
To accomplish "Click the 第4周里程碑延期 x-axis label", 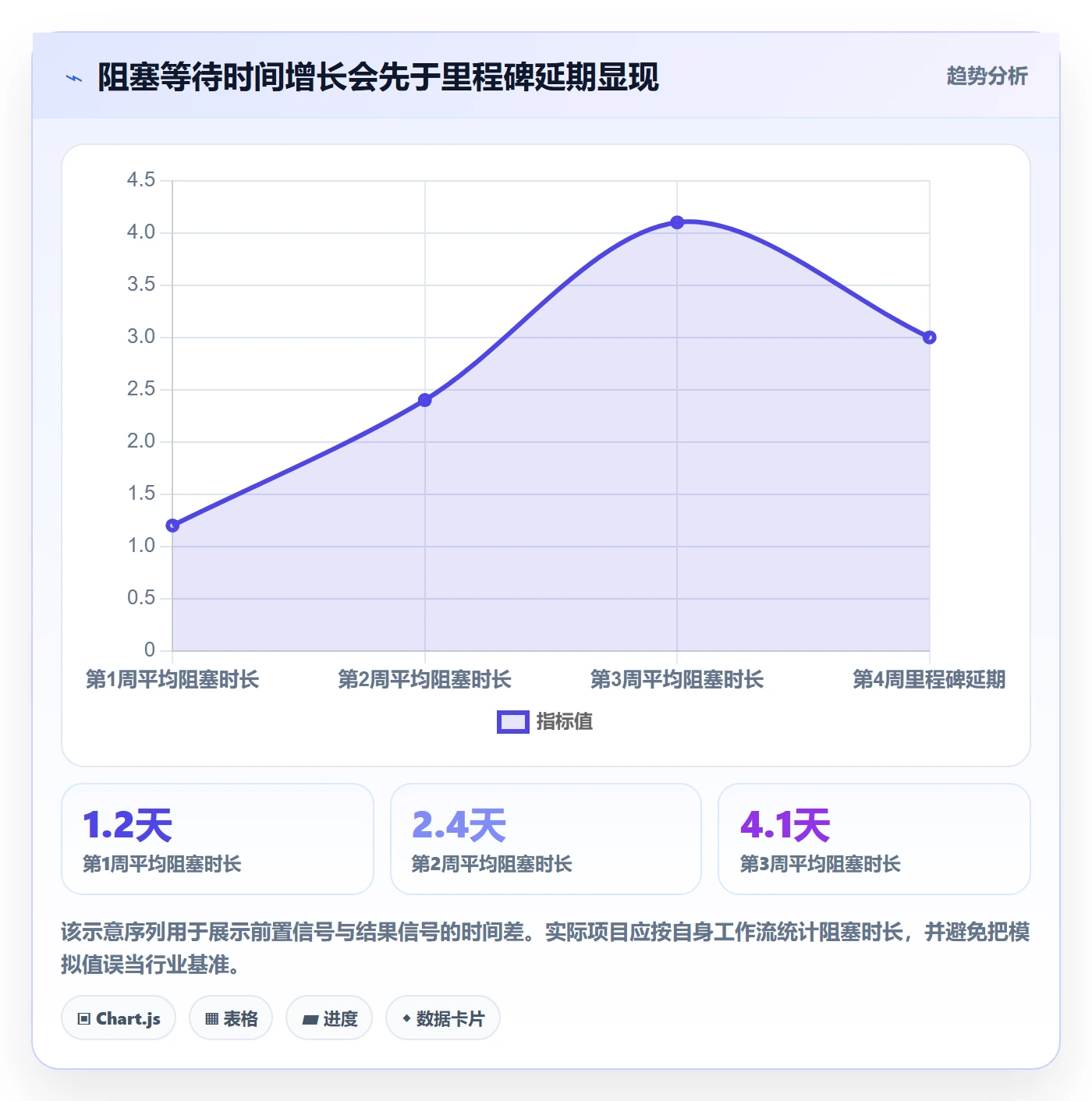I will (x=929, y=679).
